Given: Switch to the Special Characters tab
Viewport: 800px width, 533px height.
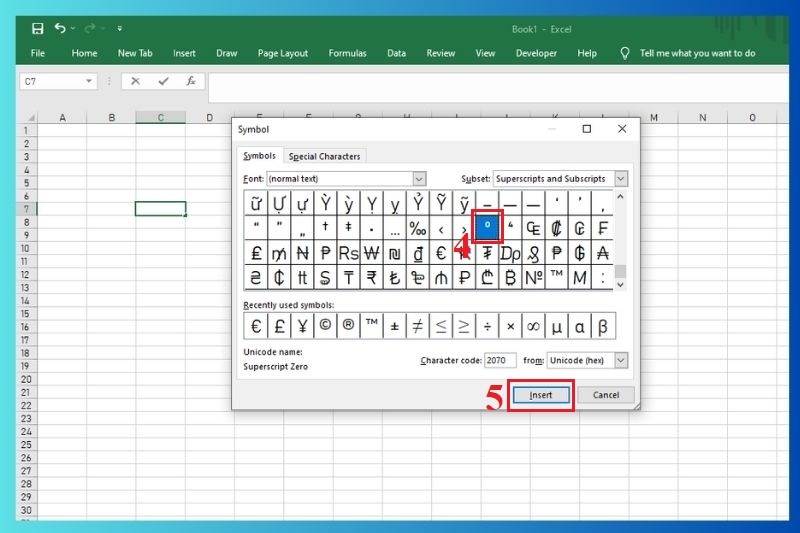Looking at the screenshot, I should 324,156.
